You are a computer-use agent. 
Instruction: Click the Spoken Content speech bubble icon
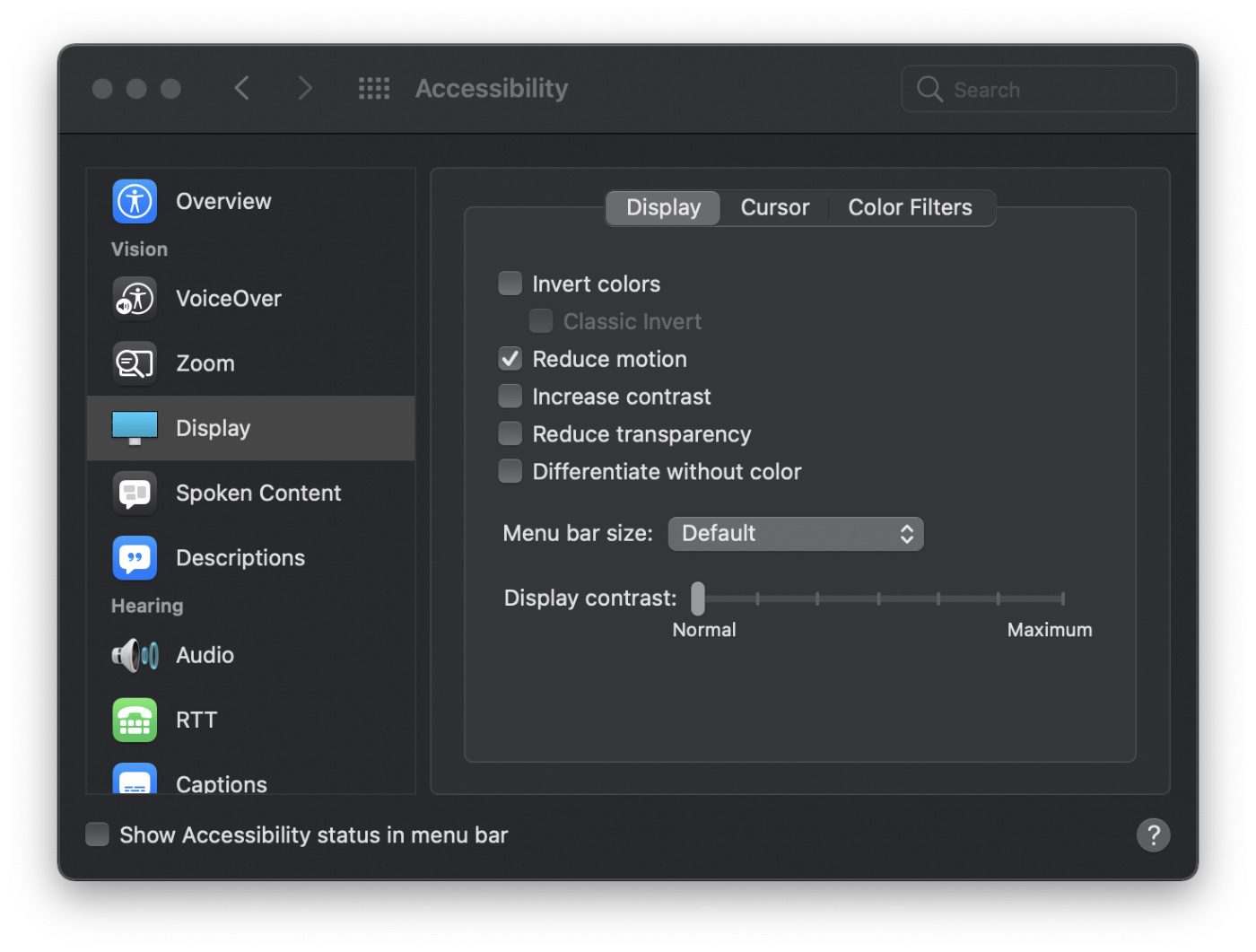point(135,493)
